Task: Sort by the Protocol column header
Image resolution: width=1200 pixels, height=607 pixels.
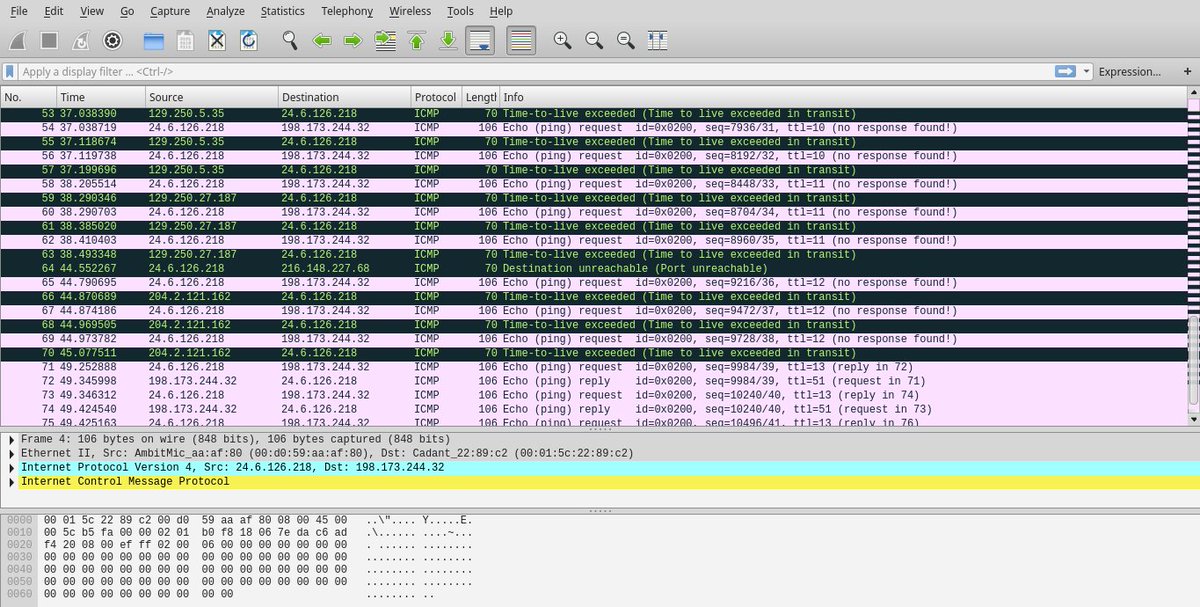Action: (x=436, y=97)
